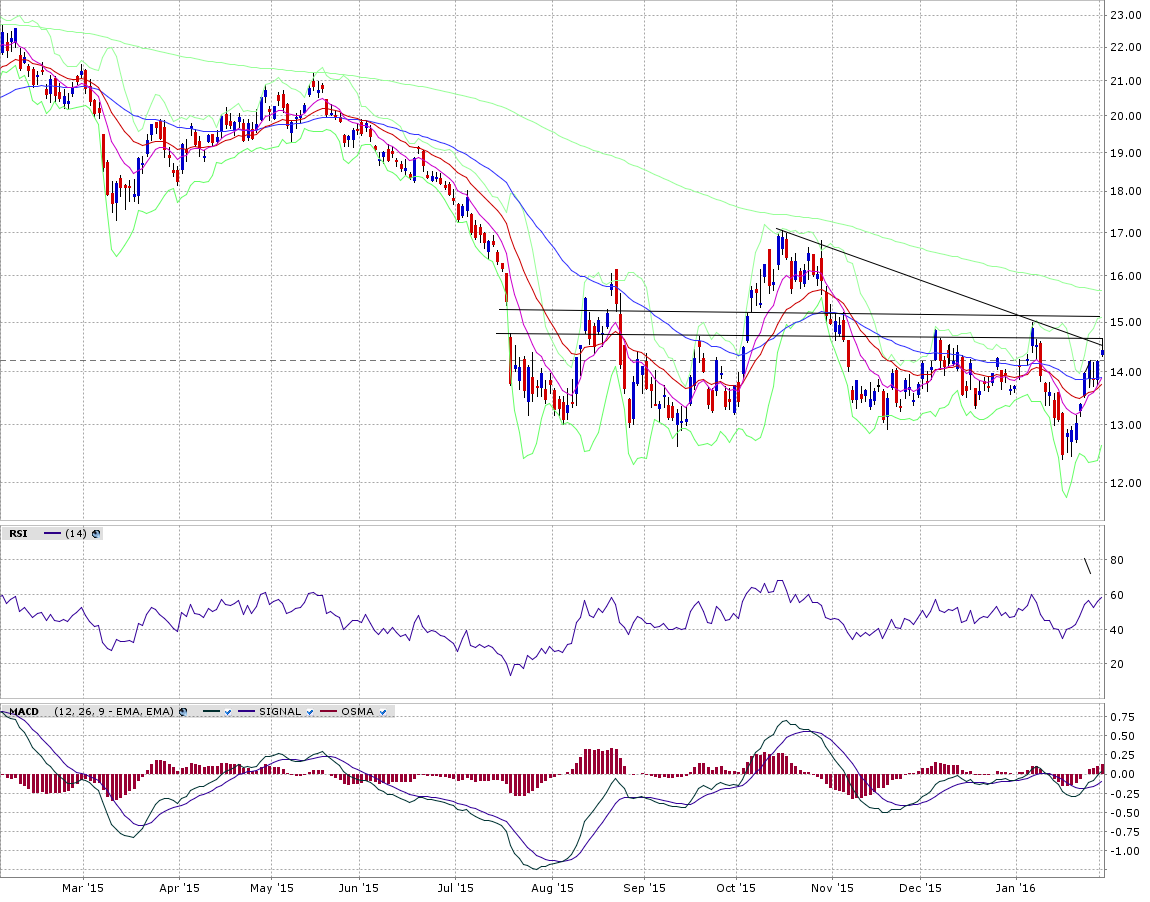The width and height of the screenshot is (1150, 902).
Task: Click the RSI period (14) text
Action: [x=76, y=533]
